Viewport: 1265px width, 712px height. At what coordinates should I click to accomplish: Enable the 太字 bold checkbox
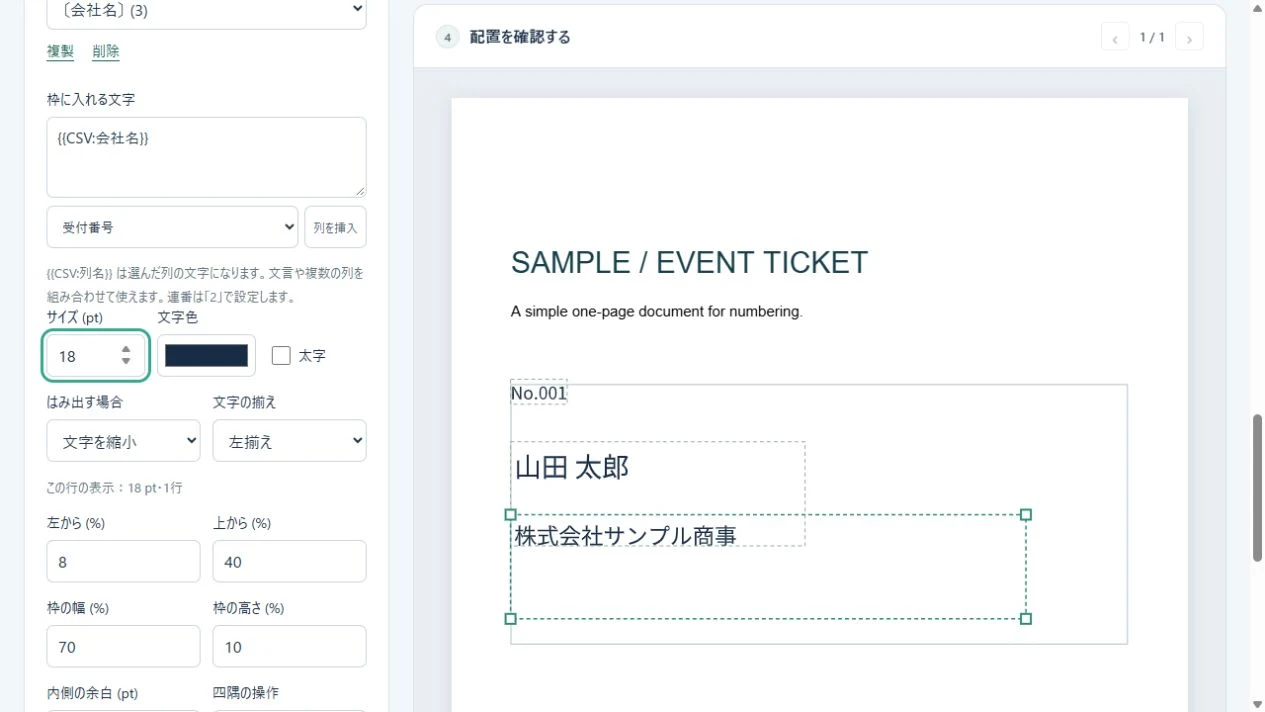[281, 355]
